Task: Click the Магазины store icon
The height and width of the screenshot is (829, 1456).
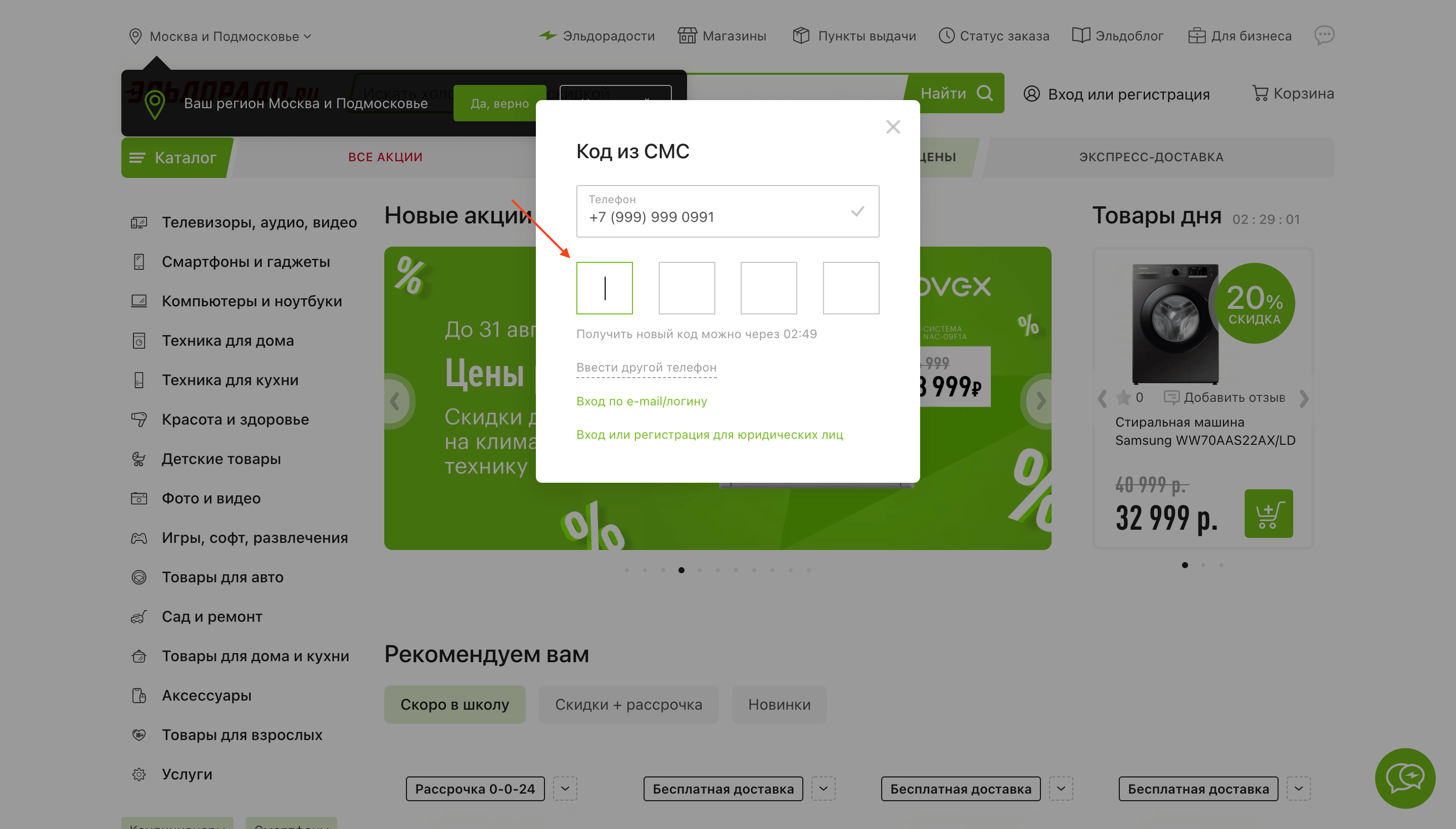Action: 686,35
